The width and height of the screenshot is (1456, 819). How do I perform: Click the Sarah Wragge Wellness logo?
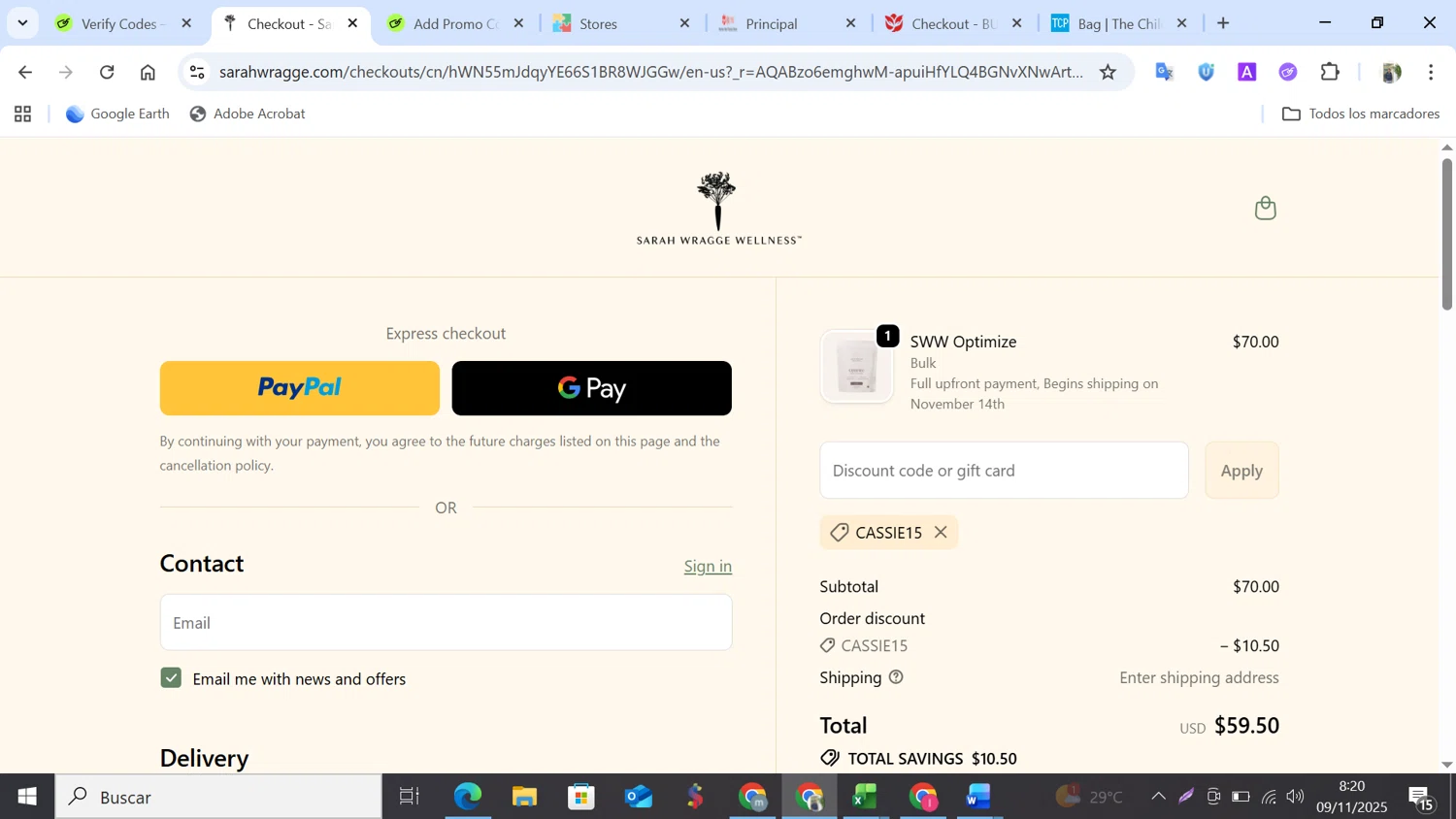(718, 208)
